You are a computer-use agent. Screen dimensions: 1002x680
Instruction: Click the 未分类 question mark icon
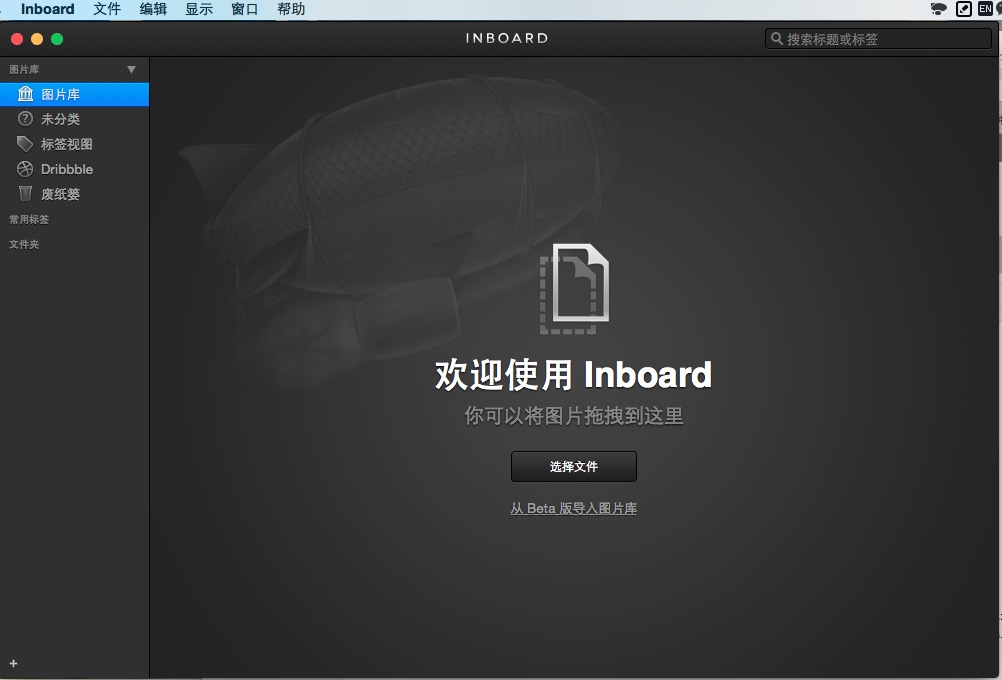pos(25,119)
